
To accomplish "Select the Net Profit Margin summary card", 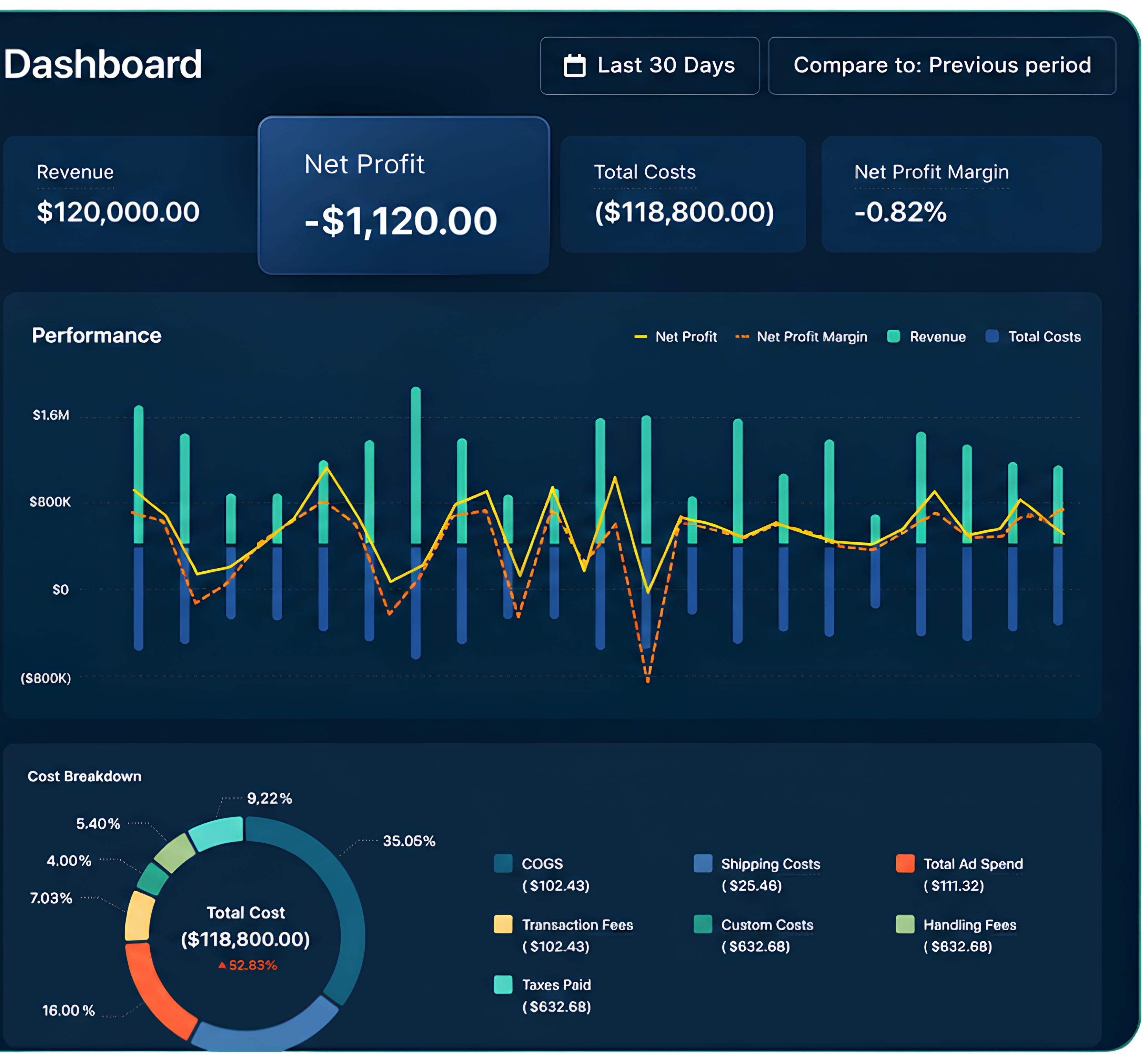I will (961, 194).
